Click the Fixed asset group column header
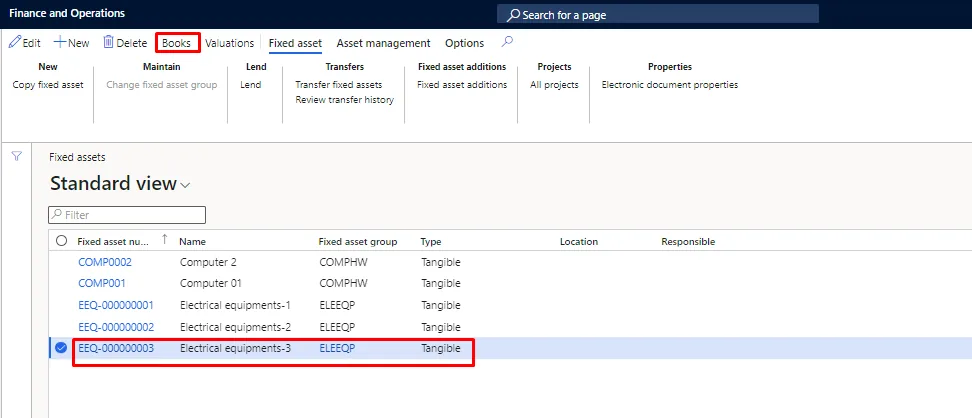 tap(358, 242)
